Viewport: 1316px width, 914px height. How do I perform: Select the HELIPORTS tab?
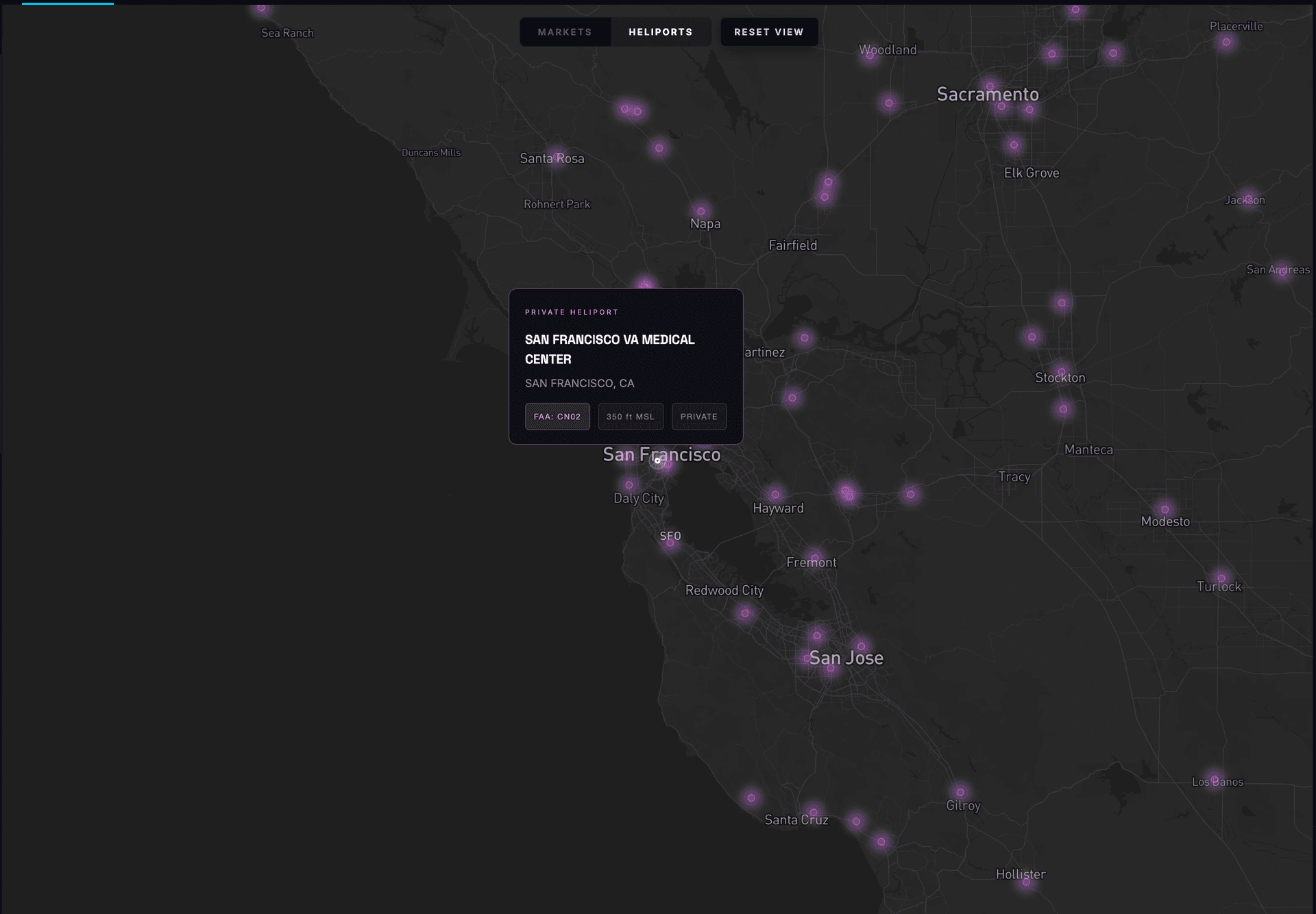click(660, 32)
